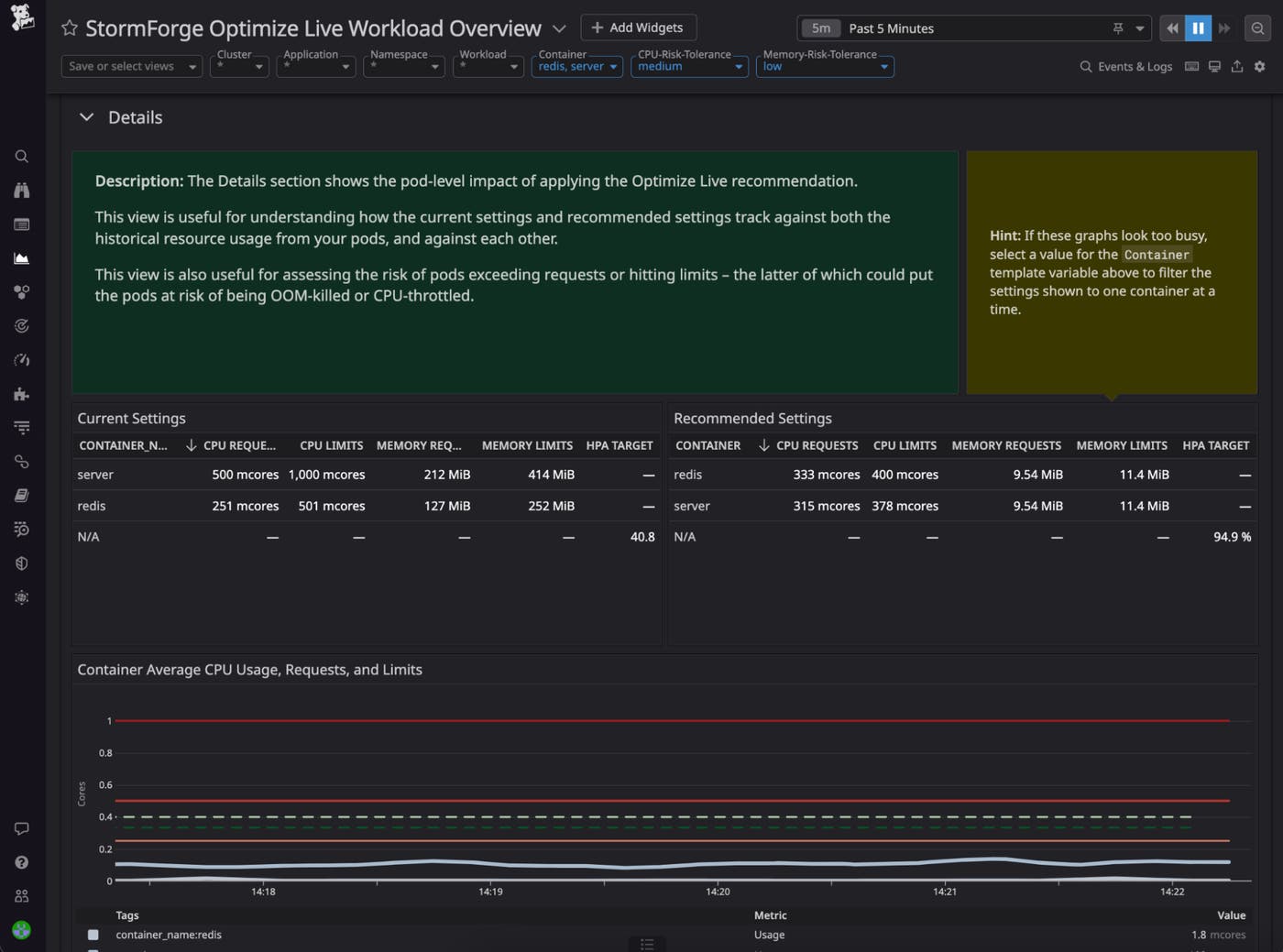Star the dashboard as a favorite
Image resolution: width=1283 pixels, height=952 pixels.
[x=69, y=28]
